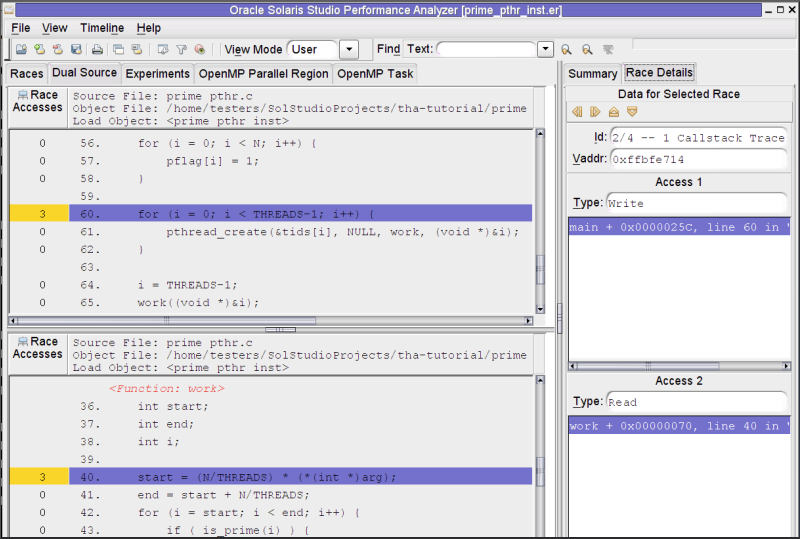Click the funnel Filter Data icon
The image size is (800, 539).
181,50
